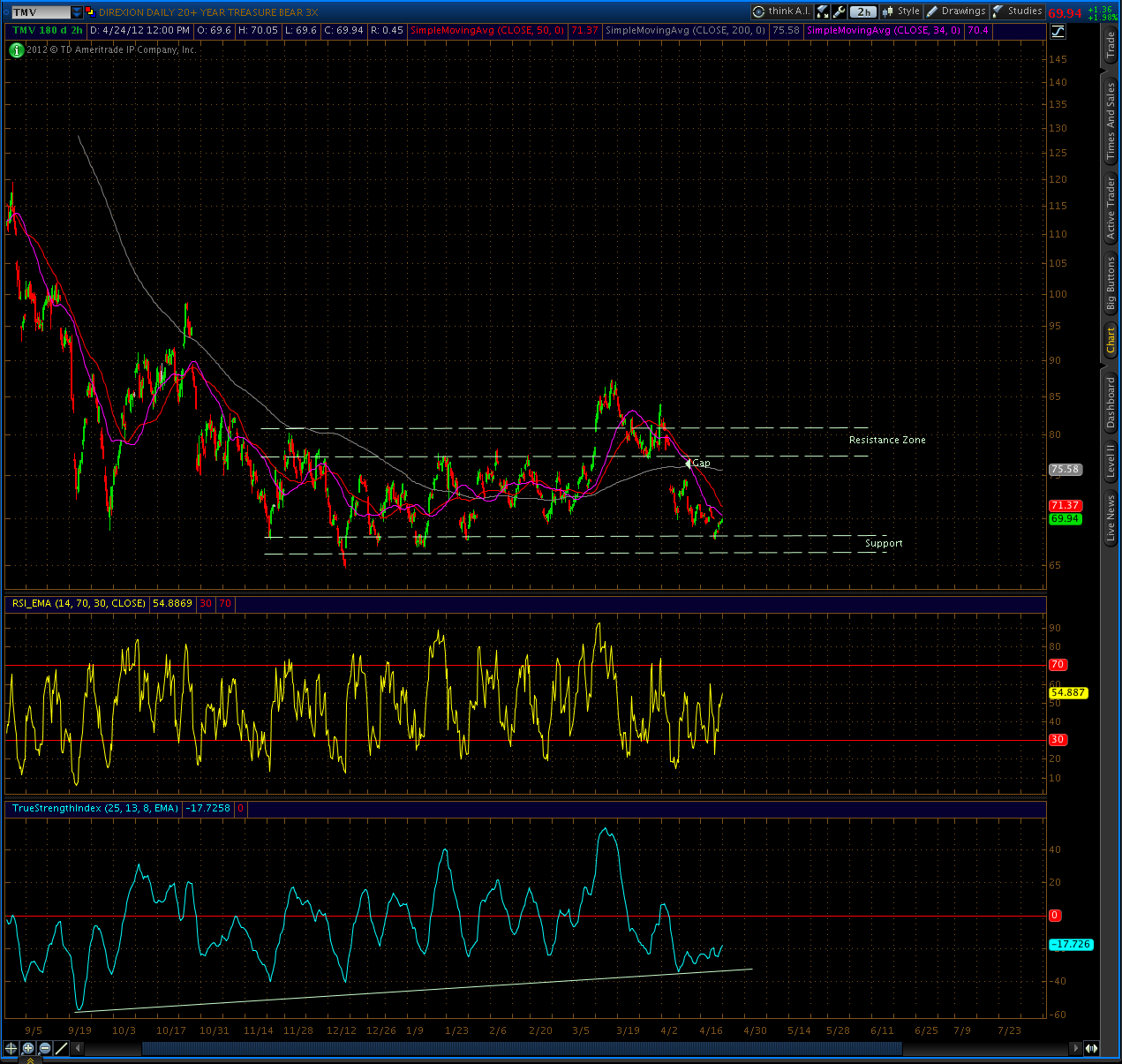Click the TrueStrengthIndex study label
Screen dimensions: 1122x1064
point(94,808)
